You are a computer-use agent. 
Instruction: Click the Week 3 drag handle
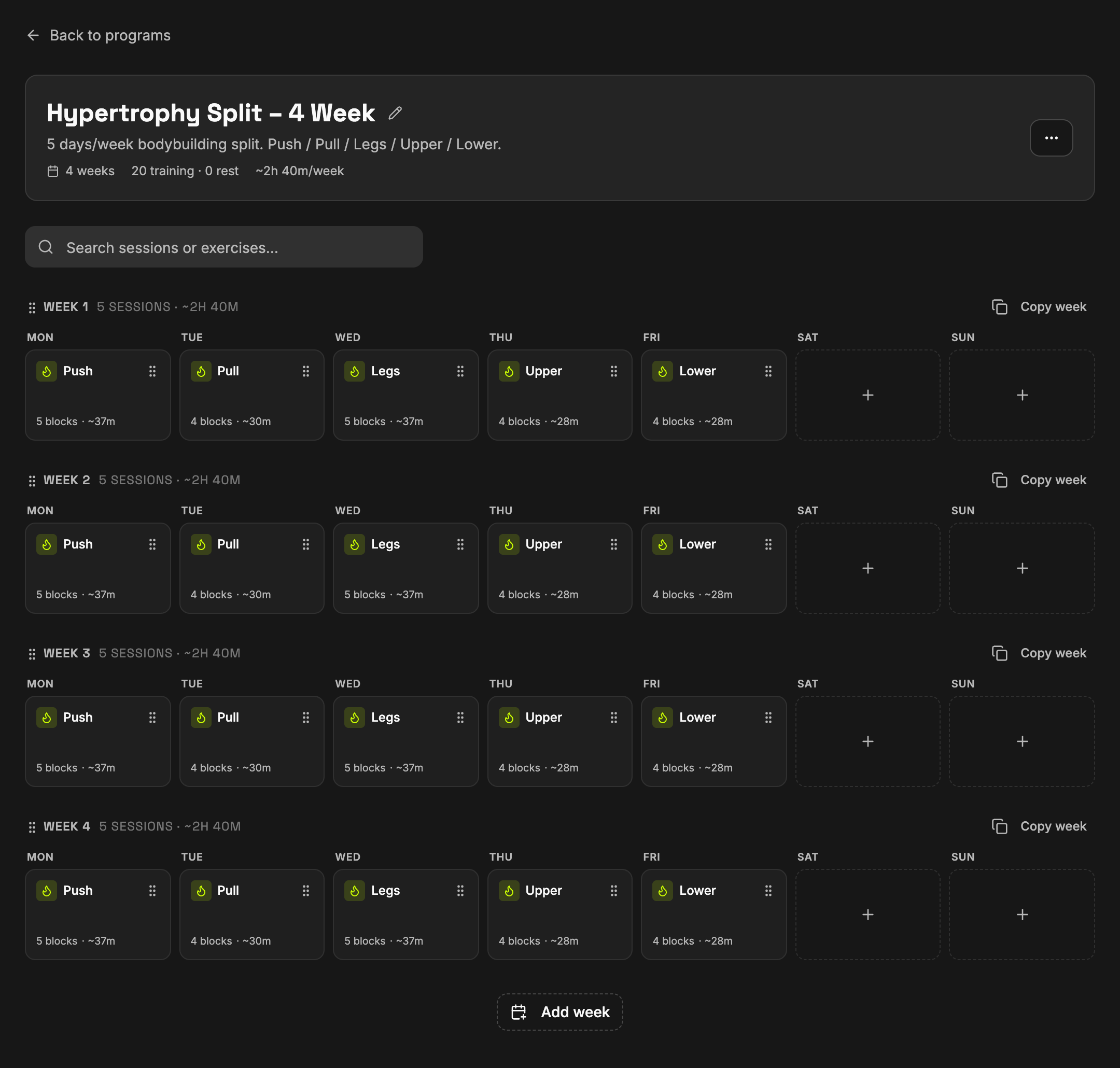[x=32, y=654]
